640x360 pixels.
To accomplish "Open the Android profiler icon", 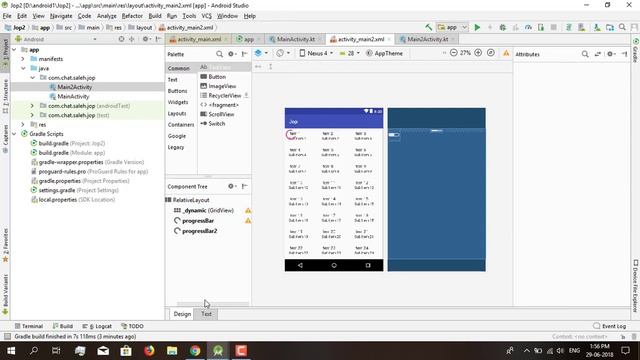I will [528, 27].
